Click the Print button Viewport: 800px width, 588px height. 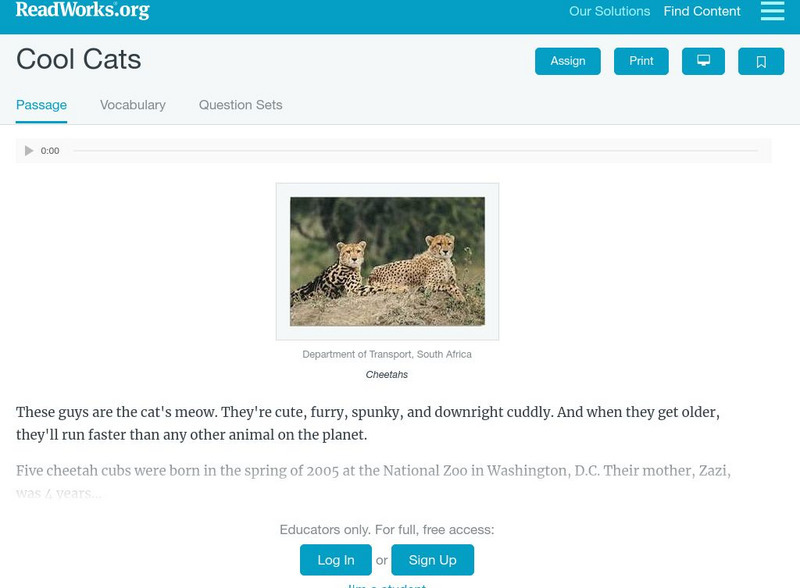tap(641, 61)
